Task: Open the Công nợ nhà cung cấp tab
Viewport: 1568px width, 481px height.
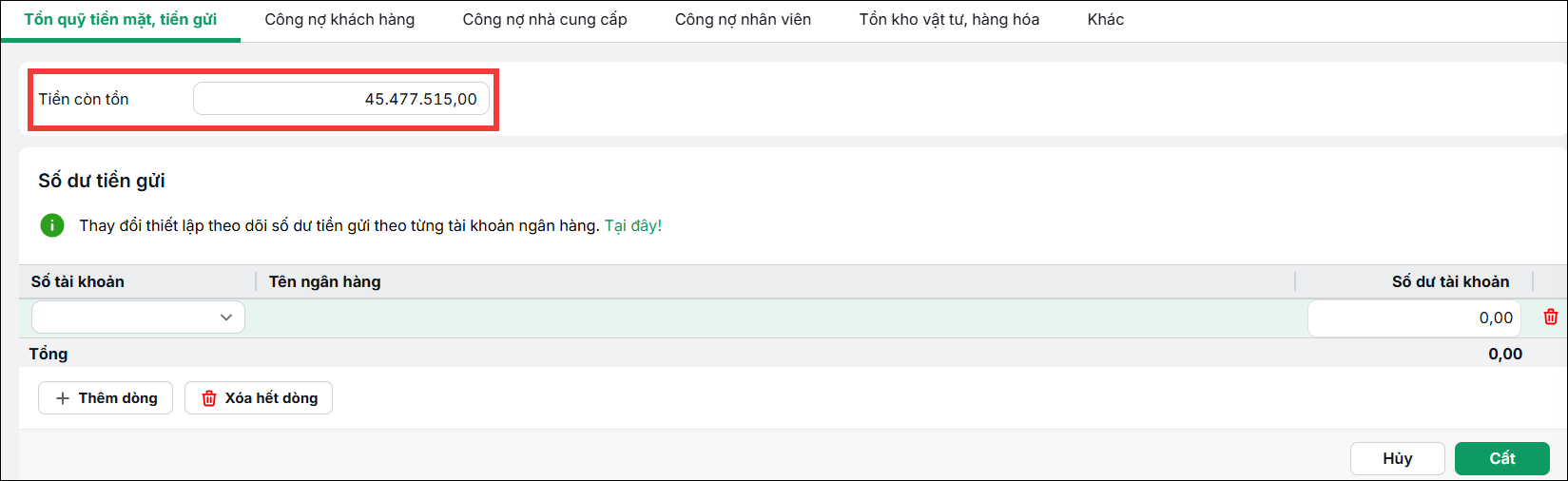Action: (545, 20)
